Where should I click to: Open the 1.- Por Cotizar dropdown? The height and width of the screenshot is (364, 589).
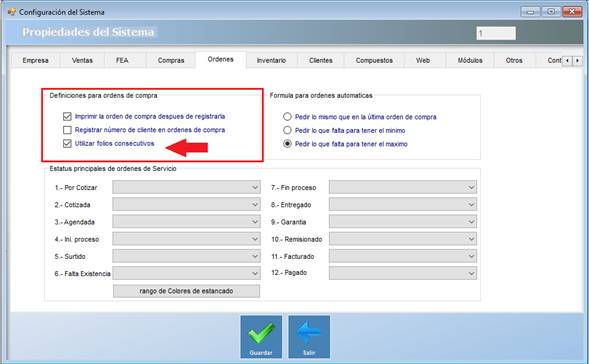tap(186, 187)
